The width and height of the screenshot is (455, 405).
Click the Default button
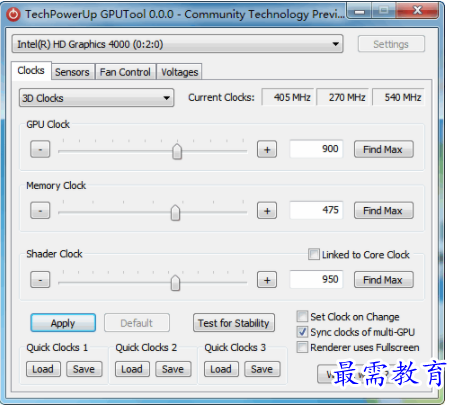click(137, 323)
